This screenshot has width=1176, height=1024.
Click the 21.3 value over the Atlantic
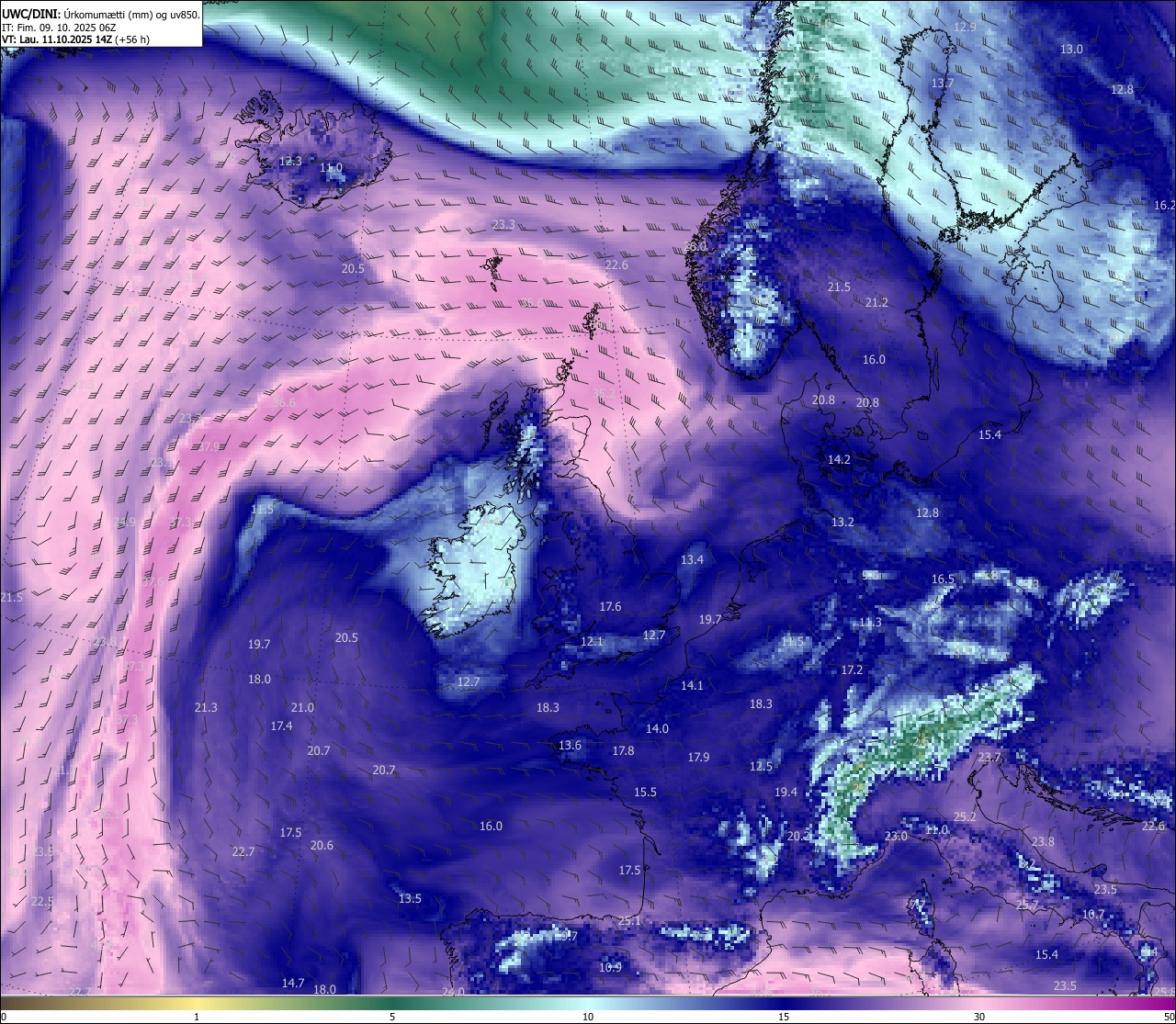[206, 707]
